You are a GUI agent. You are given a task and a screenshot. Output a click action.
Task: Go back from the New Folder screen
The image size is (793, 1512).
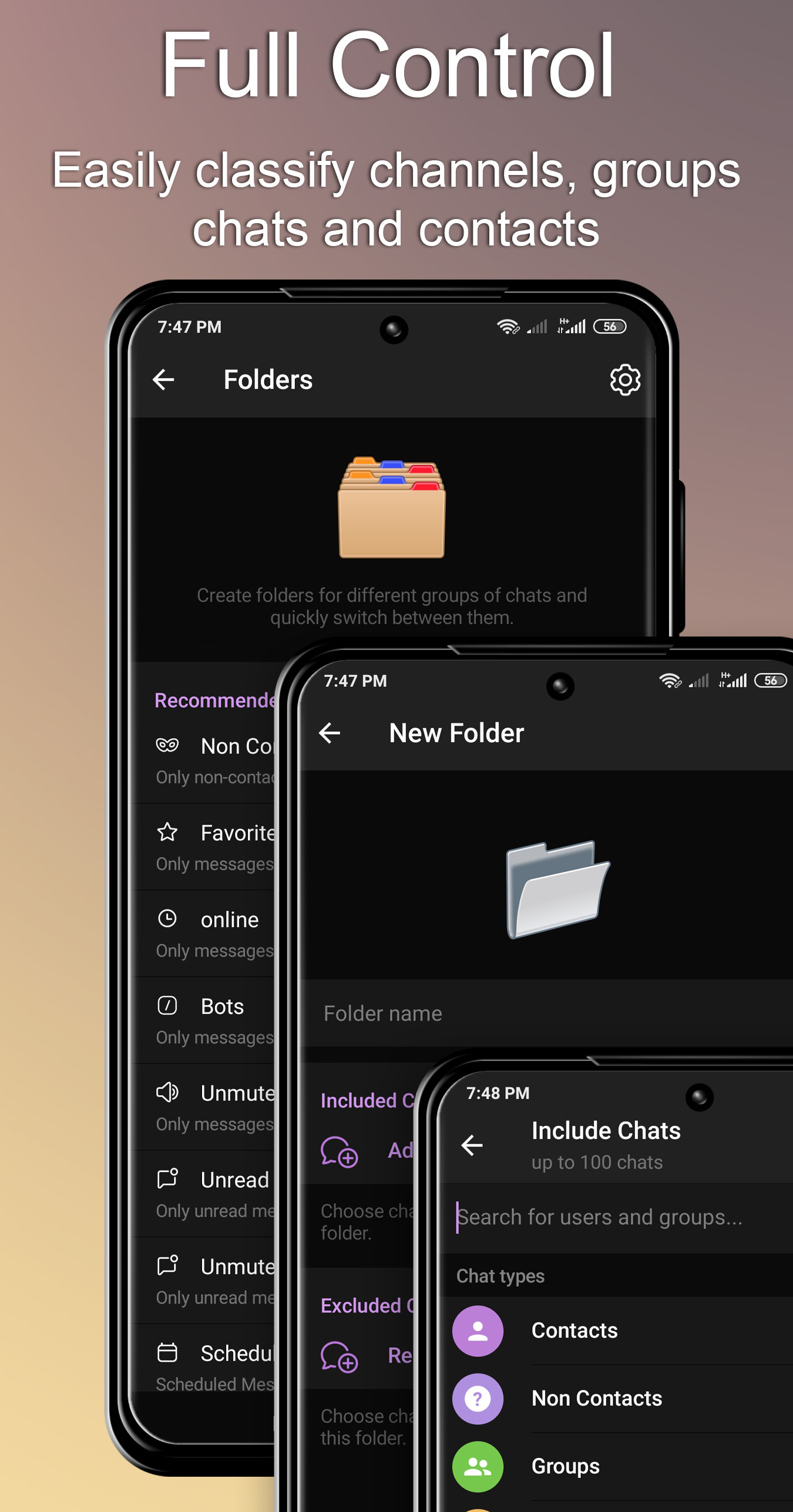330,733
